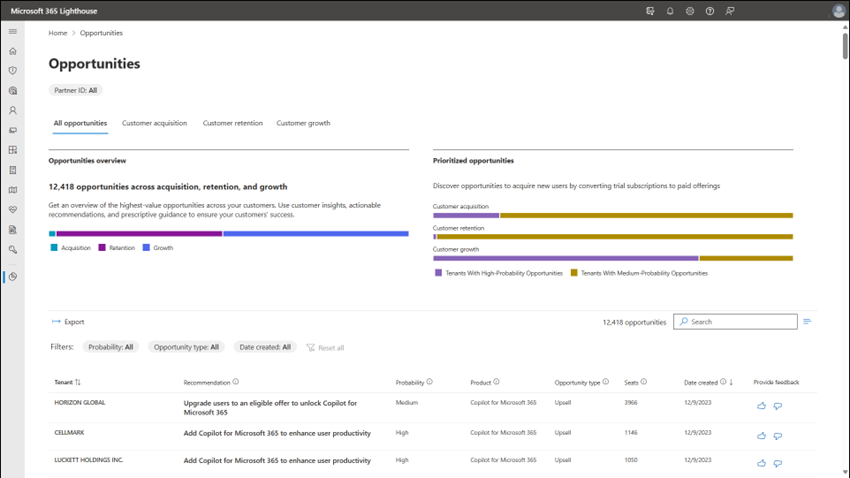
Task: Click Tenants With High-Probability Opportunities legend
Action: 499,273
